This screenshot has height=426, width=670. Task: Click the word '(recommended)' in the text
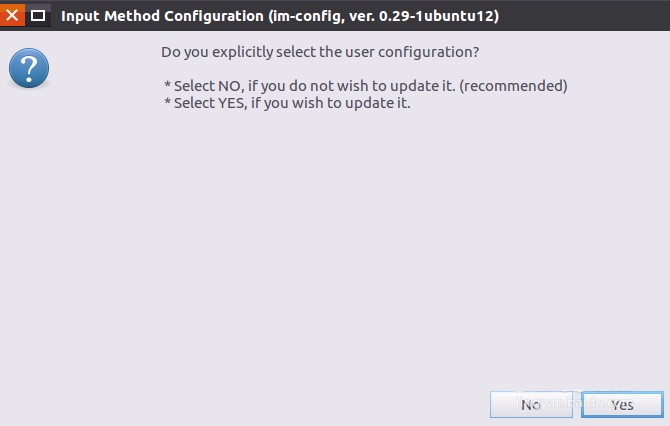coord(521,86)
